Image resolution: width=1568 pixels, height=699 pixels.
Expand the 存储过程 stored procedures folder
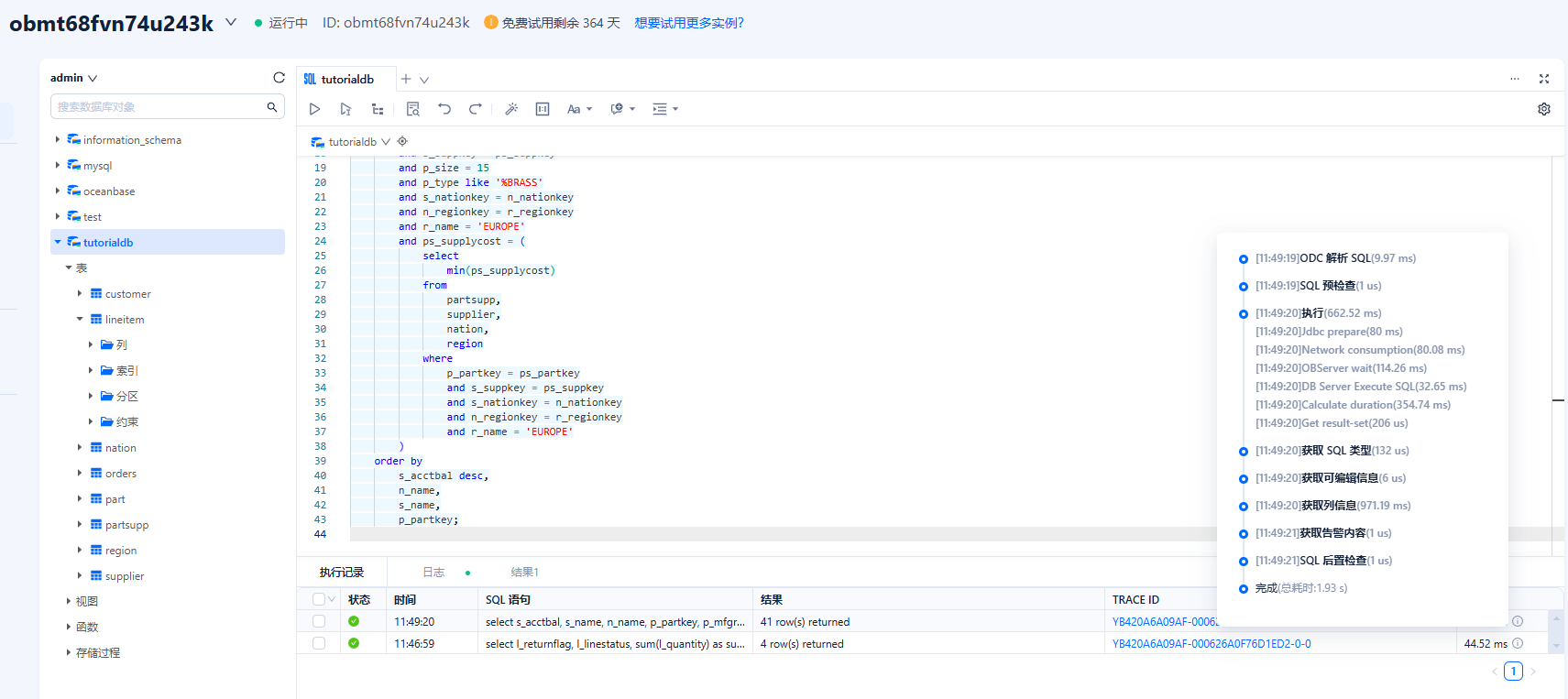point(69,653)
